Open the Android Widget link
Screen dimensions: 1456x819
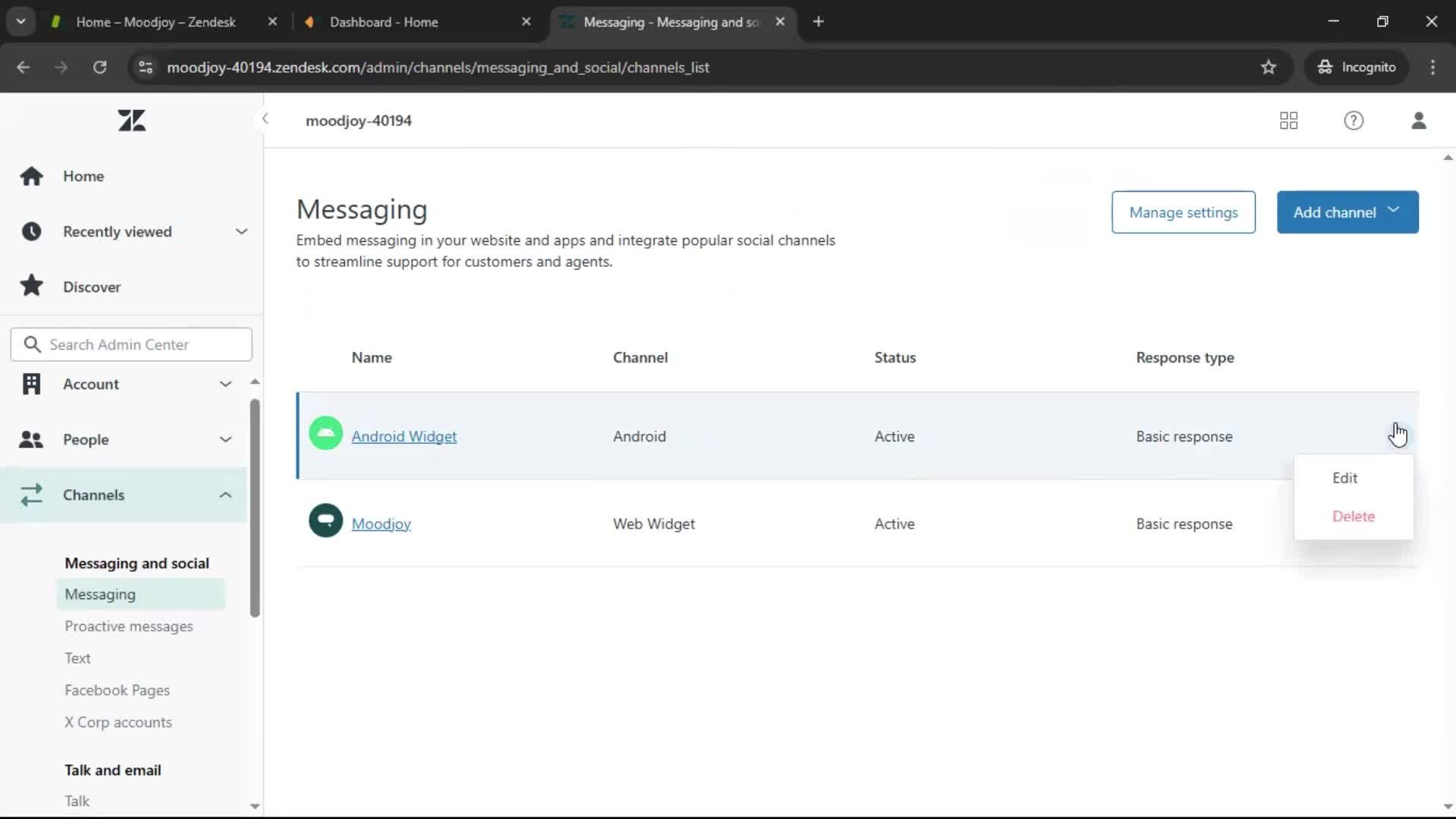click(x=404, y=437)
